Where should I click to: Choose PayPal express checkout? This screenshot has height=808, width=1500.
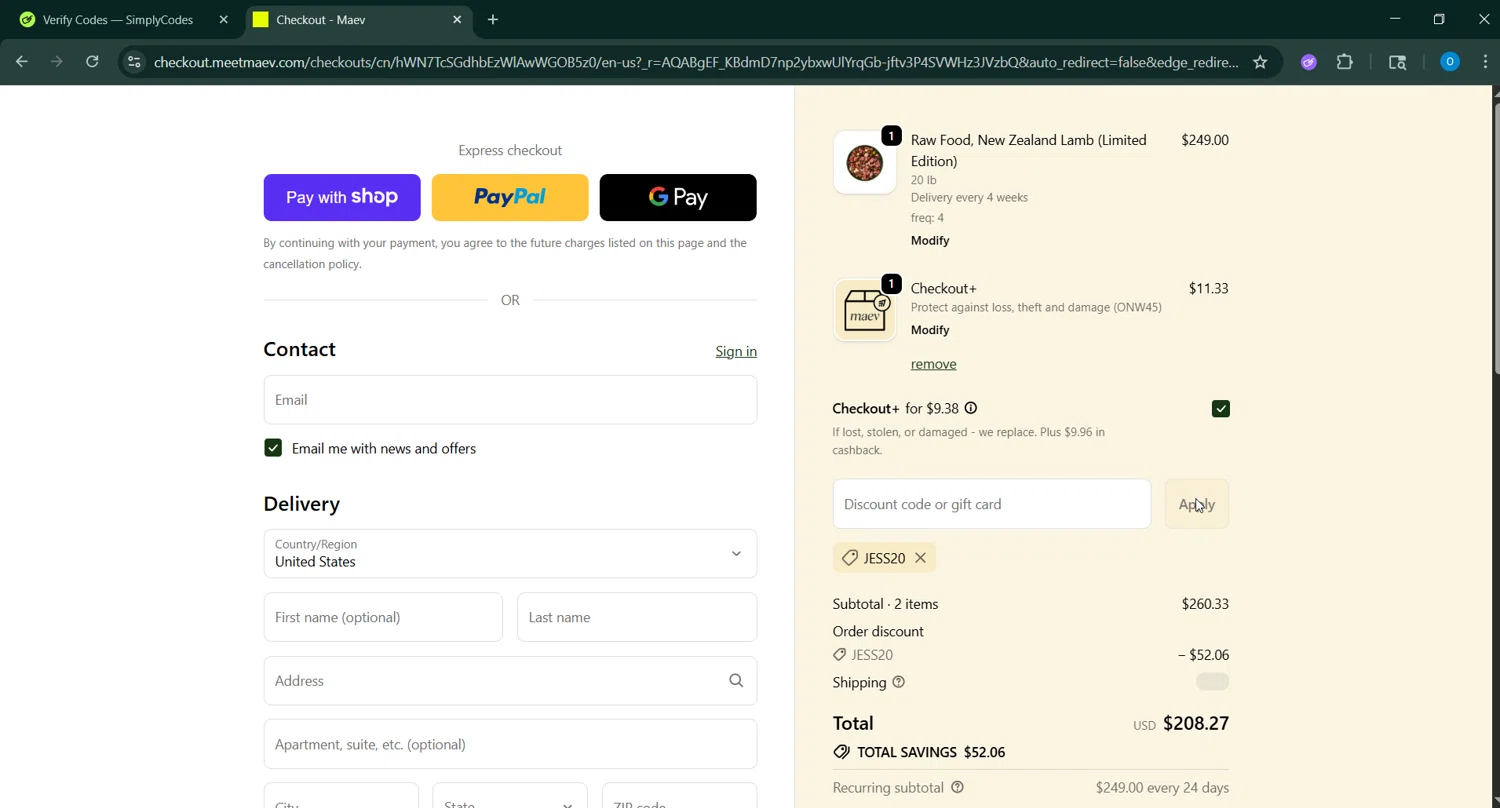(510, 197)
